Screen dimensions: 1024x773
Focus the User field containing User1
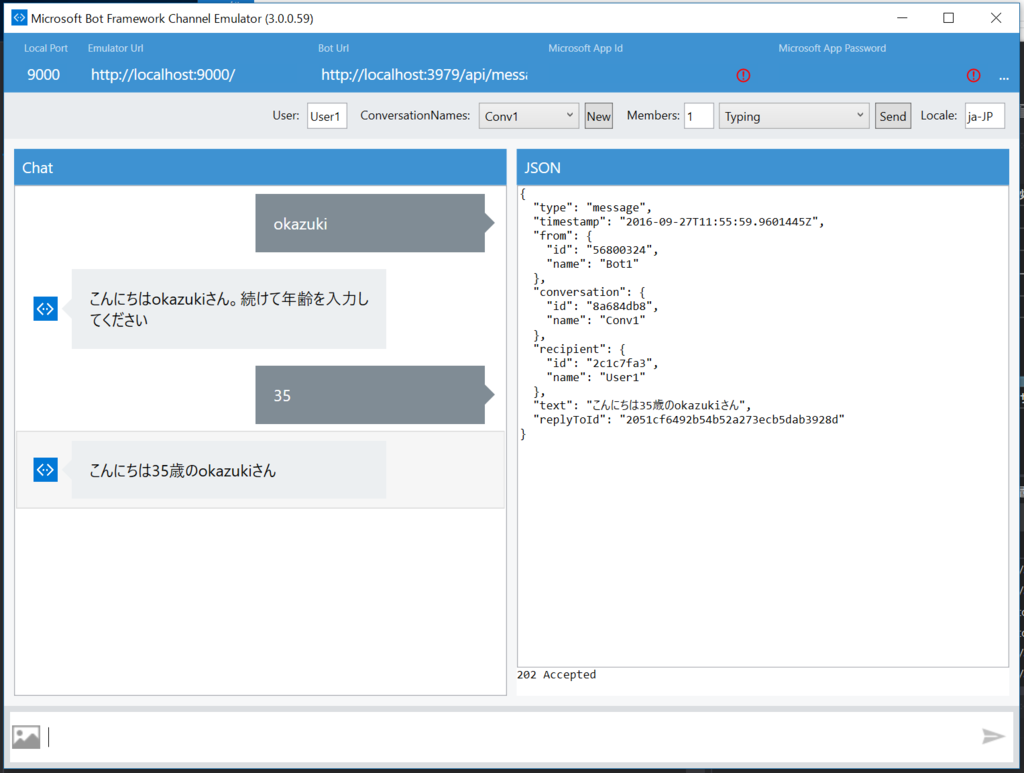coord(327,116)
